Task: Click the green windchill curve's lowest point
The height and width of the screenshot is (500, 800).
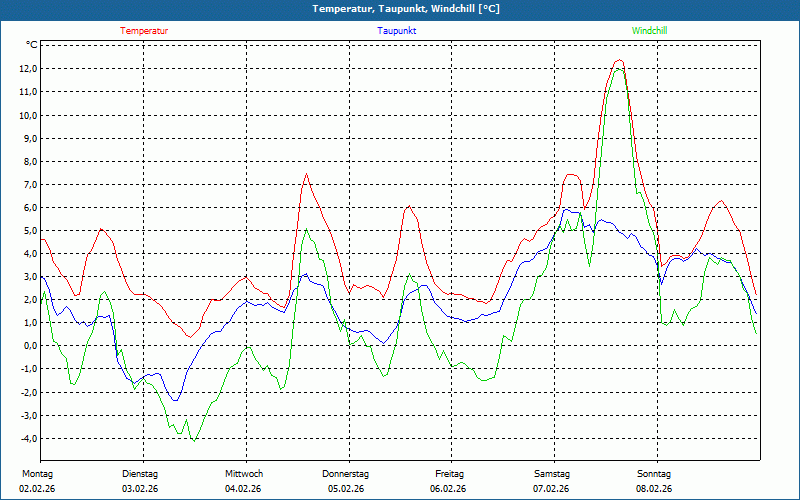Action: pos(193,440)
